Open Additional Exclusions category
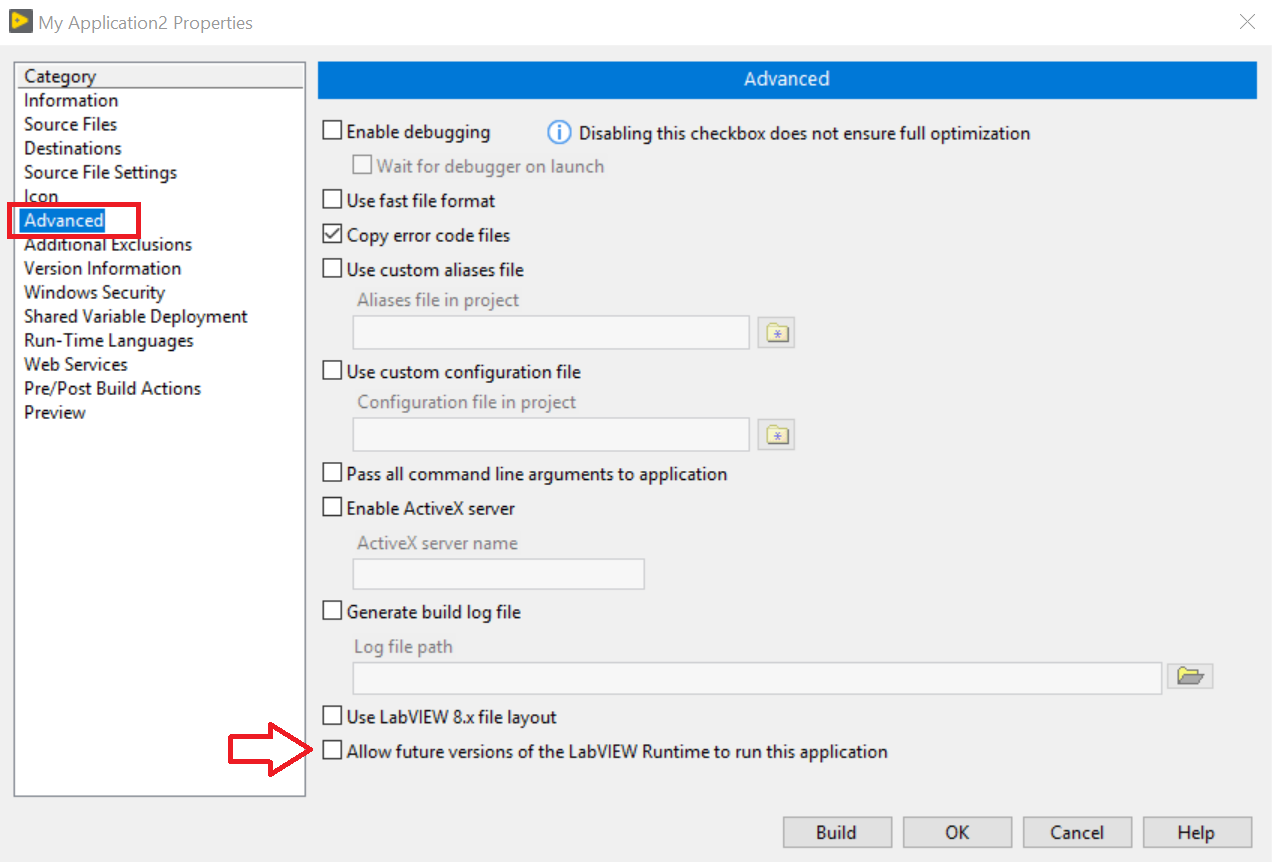 [108, 244]
